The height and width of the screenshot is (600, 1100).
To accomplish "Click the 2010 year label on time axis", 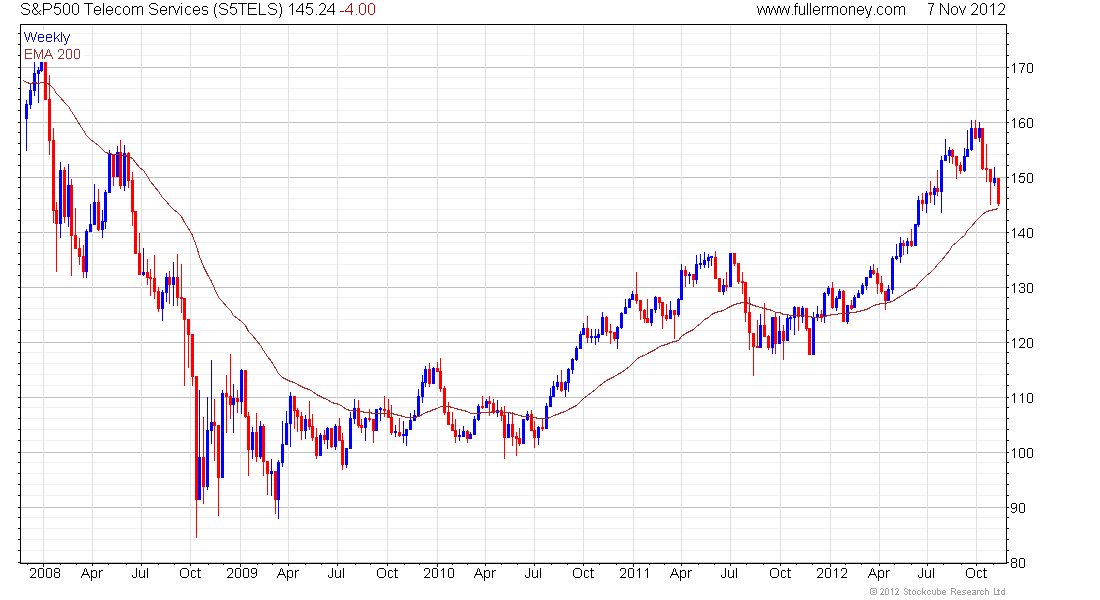I will click(438, 573).
